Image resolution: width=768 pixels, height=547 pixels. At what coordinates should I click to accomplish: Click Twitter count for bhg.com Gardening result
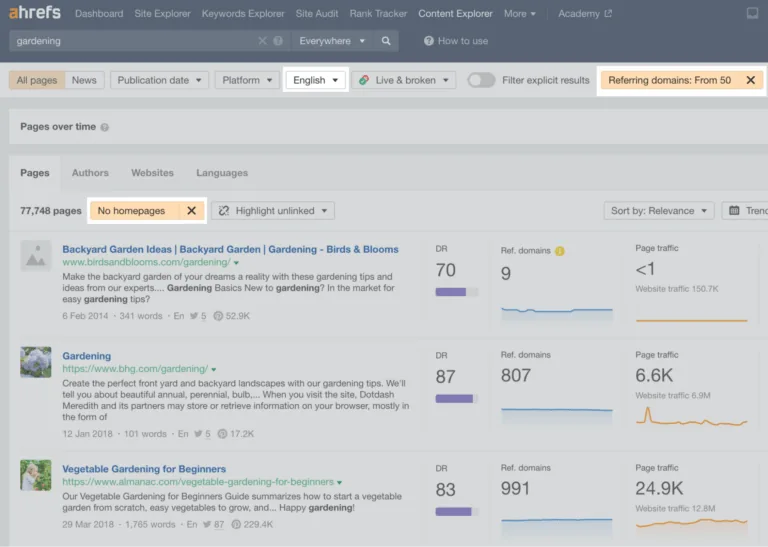pos(202,434)
